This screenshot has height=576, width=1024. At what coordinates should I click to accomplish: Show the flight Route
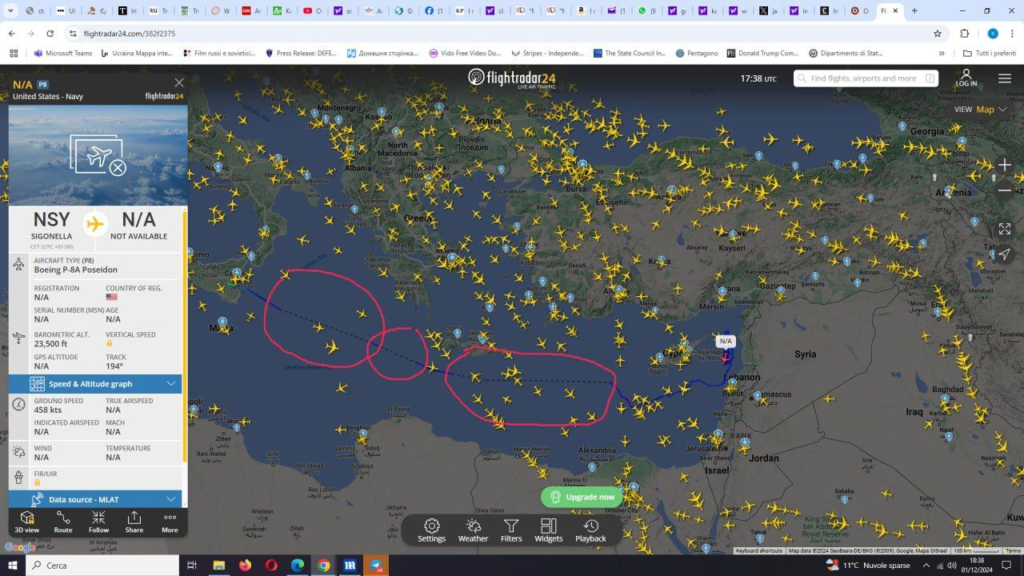pos(63,522)
